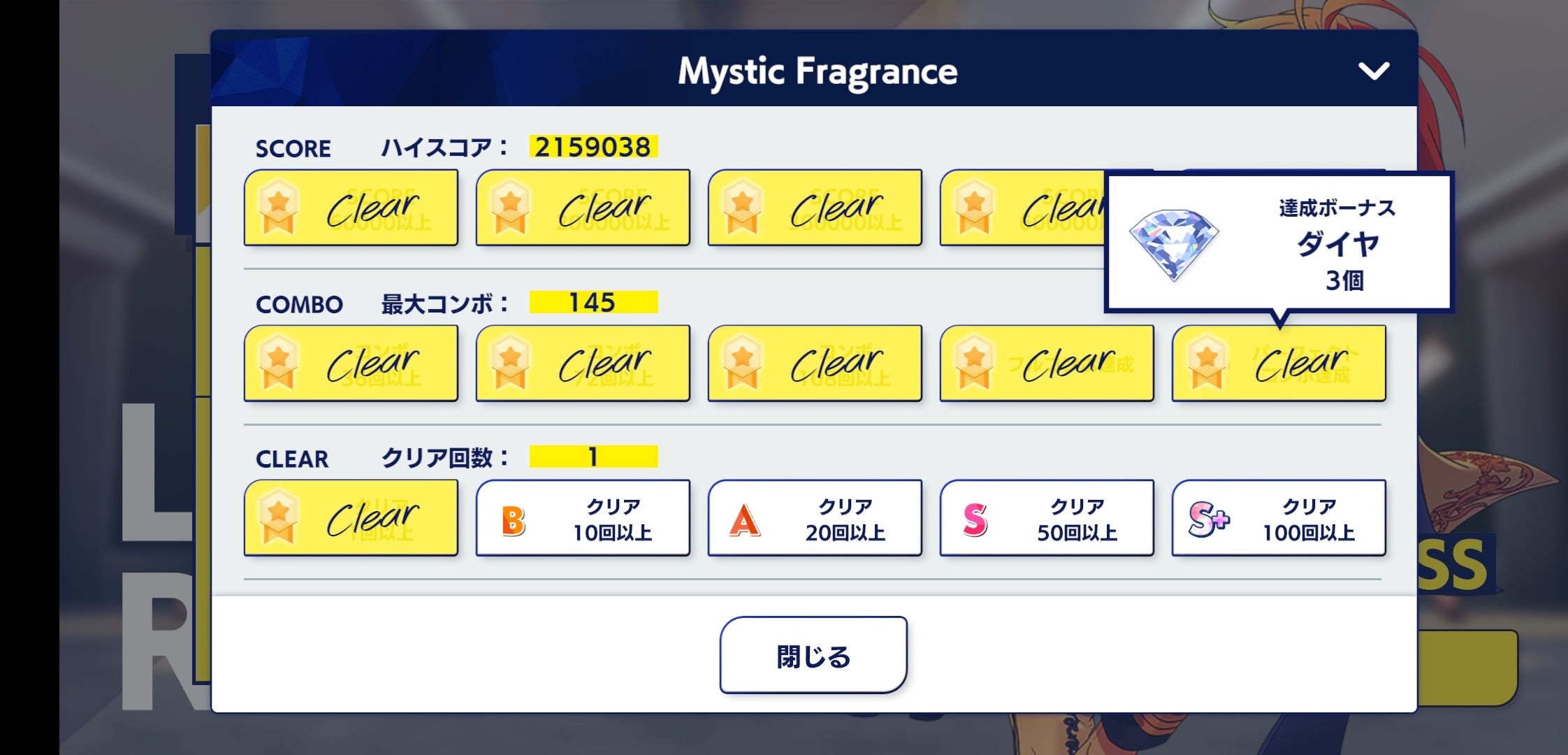Tap the B rank clear 10 times icon
Viewport: 1568px width, 755px height.
coord(514,520)
